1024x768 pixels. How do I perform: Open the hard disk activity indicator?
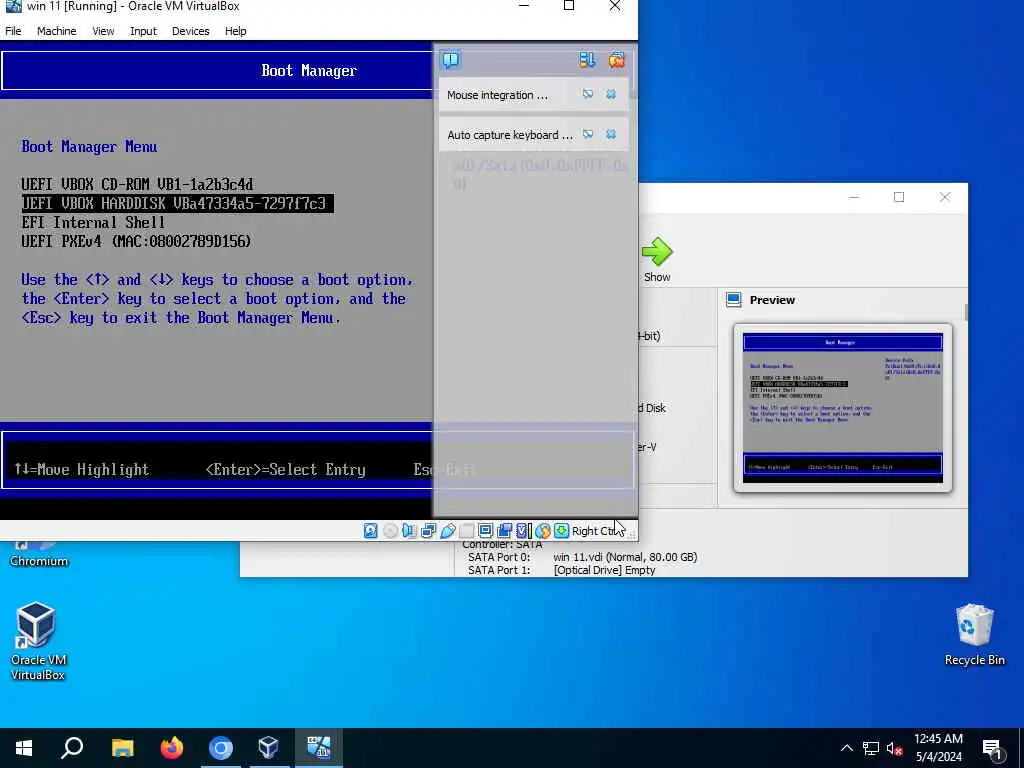370,531
